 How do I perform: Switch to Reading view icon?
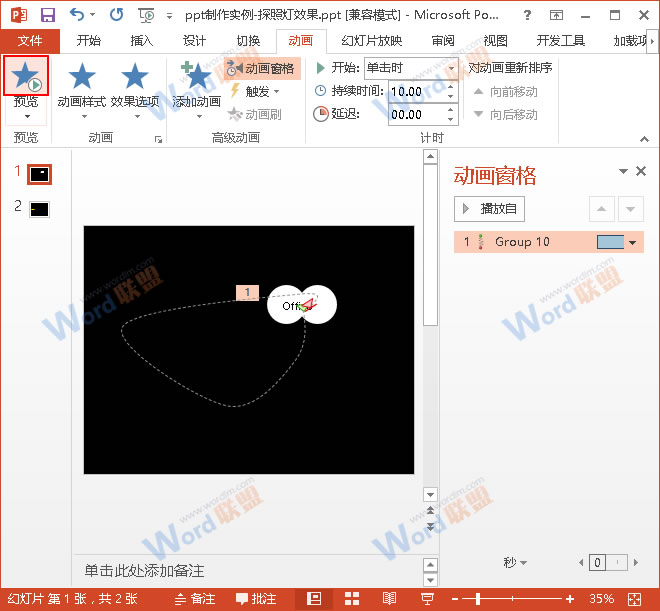[389, 598]
